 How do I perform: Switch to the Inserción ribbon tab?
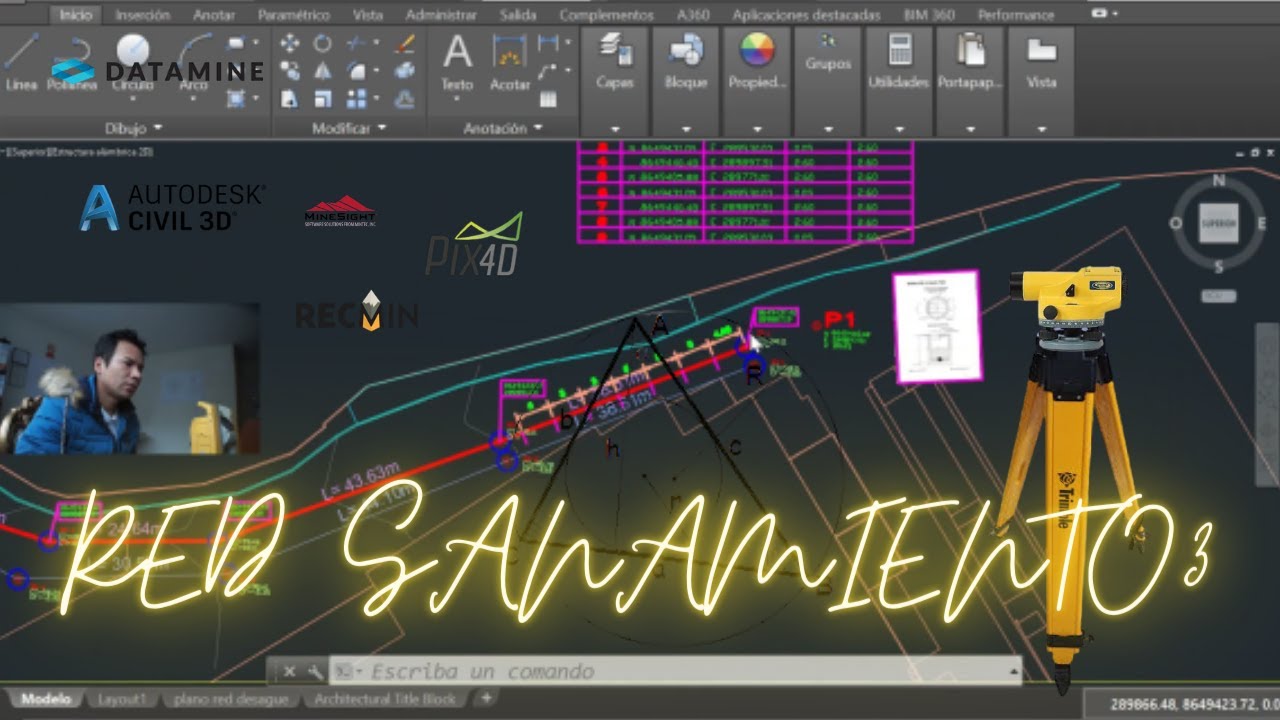click(143, 15)
